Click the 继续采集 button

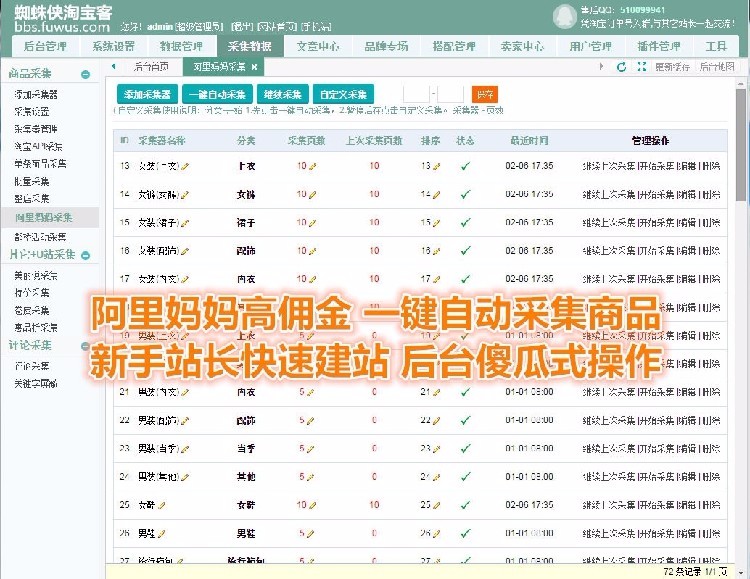coord(283,94)
